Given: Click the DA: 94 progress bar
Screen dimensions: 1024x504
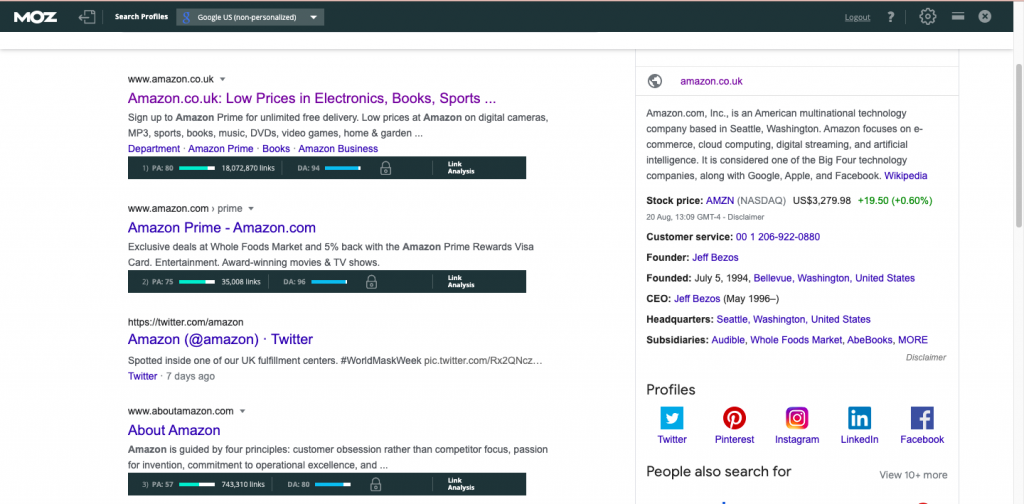Looking at the screenshot, I should point(343,168).
